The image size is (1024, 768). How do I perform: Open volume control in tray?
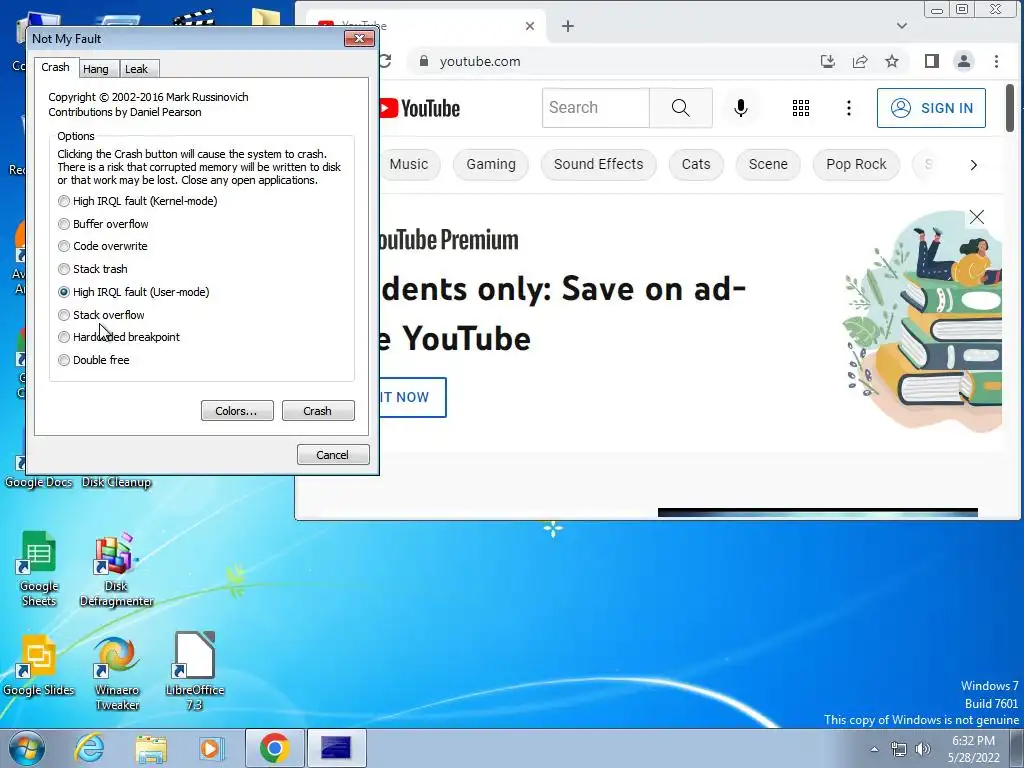coord(922,749)
